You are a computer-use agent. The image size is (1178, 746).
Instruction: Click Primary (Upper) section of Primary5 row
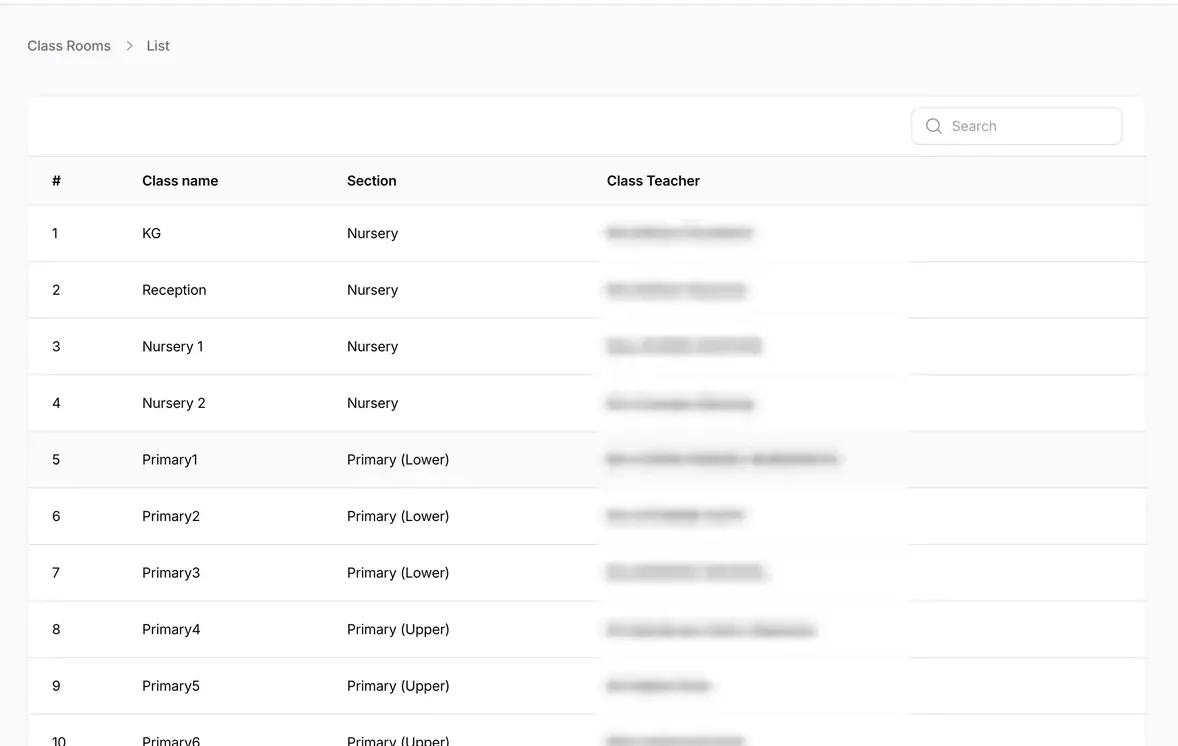[398, 686]
